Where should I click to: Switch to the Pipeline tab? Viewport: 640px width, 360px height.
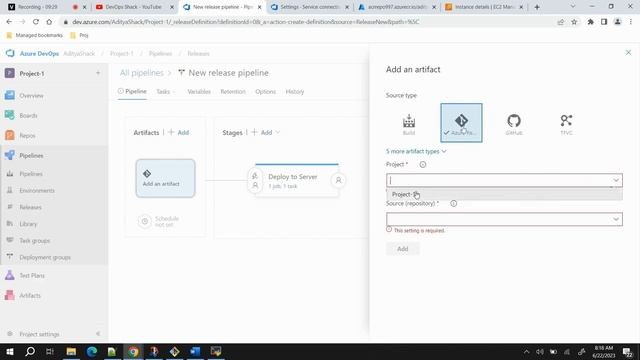pyautogui.click(x=132, y=91)
